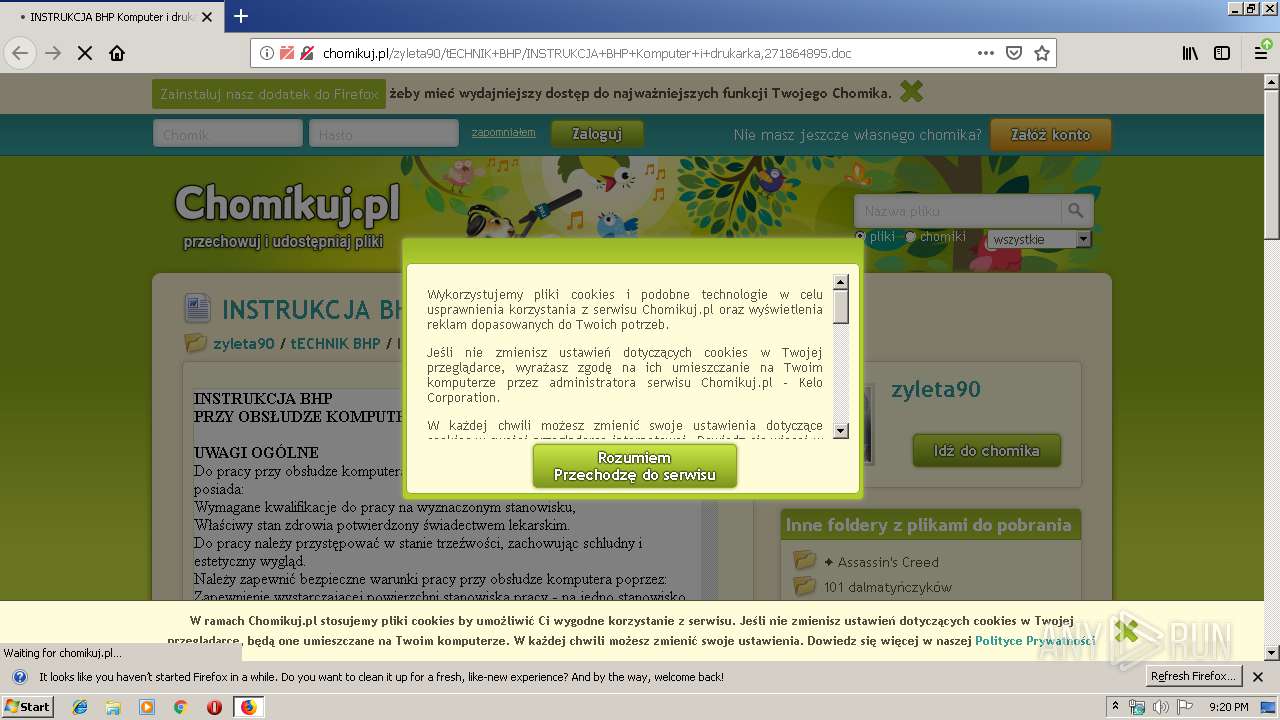Click 'Zainstaluj nasz dodatek do Firefox' button

269,94
